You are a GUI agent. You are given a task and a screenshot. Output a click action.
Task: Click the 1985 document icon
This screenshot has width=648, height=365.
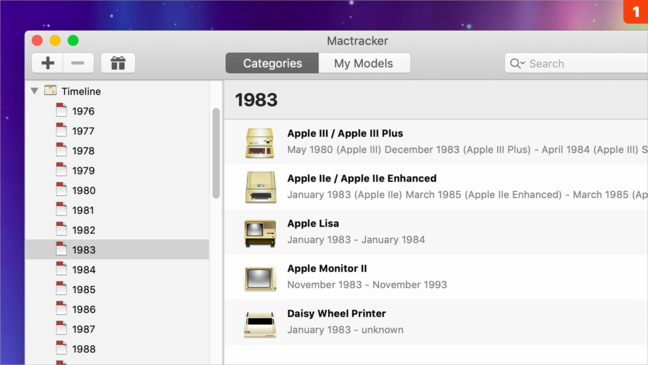click(x=61, y=289)
